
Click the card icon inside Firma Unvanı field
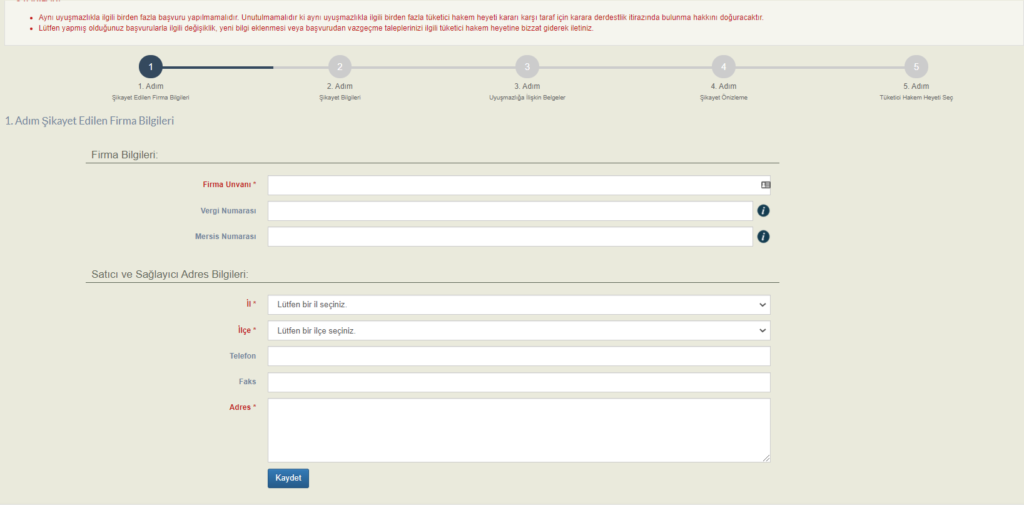tap(765, 185)
